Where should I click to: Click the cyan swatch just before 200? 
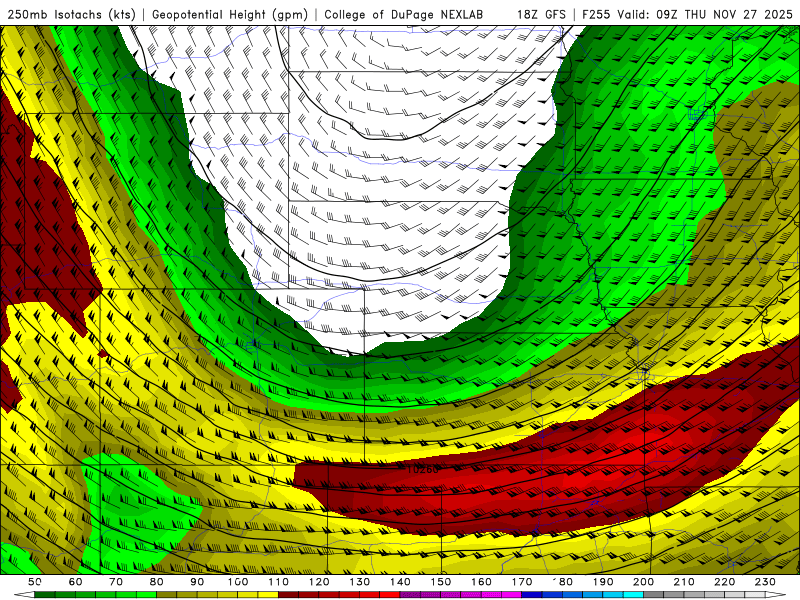tap(634, 594)
